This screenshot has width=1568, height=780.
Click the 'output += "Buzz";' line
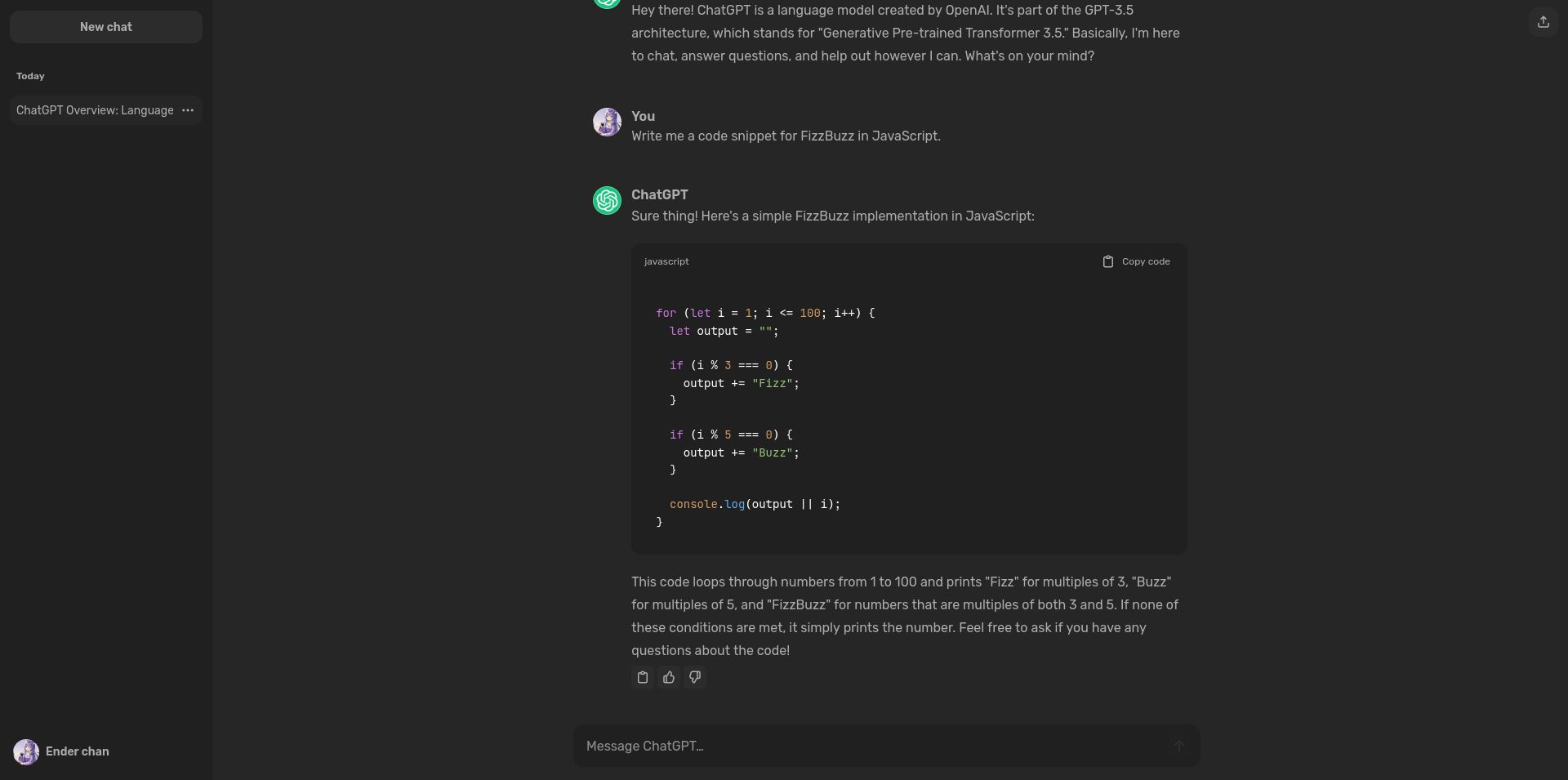pyautogui.click(x=742, y=452)
